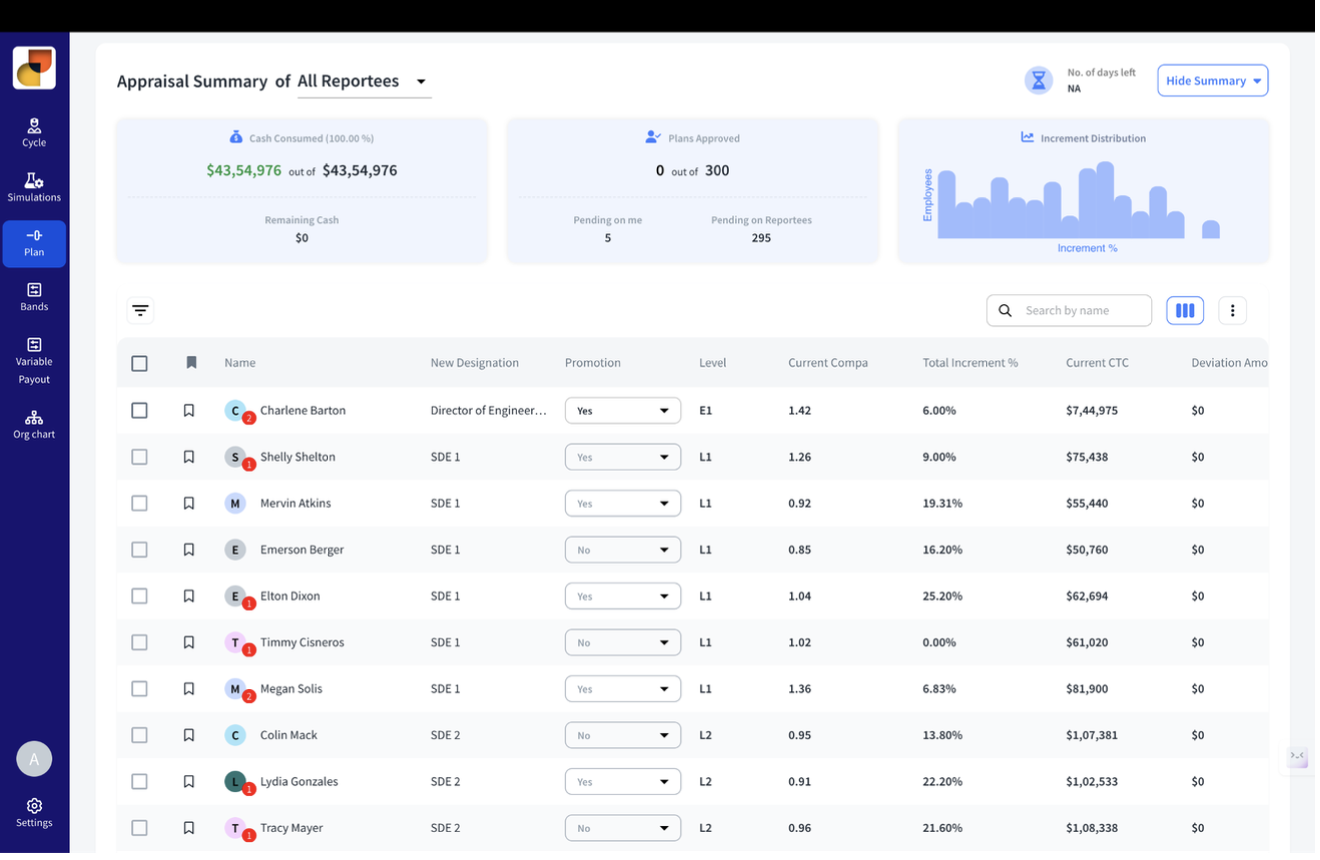This screenshot has width=1320, height=860.
Task: Open Variable Payout section
Action: [x=34, y=361]
